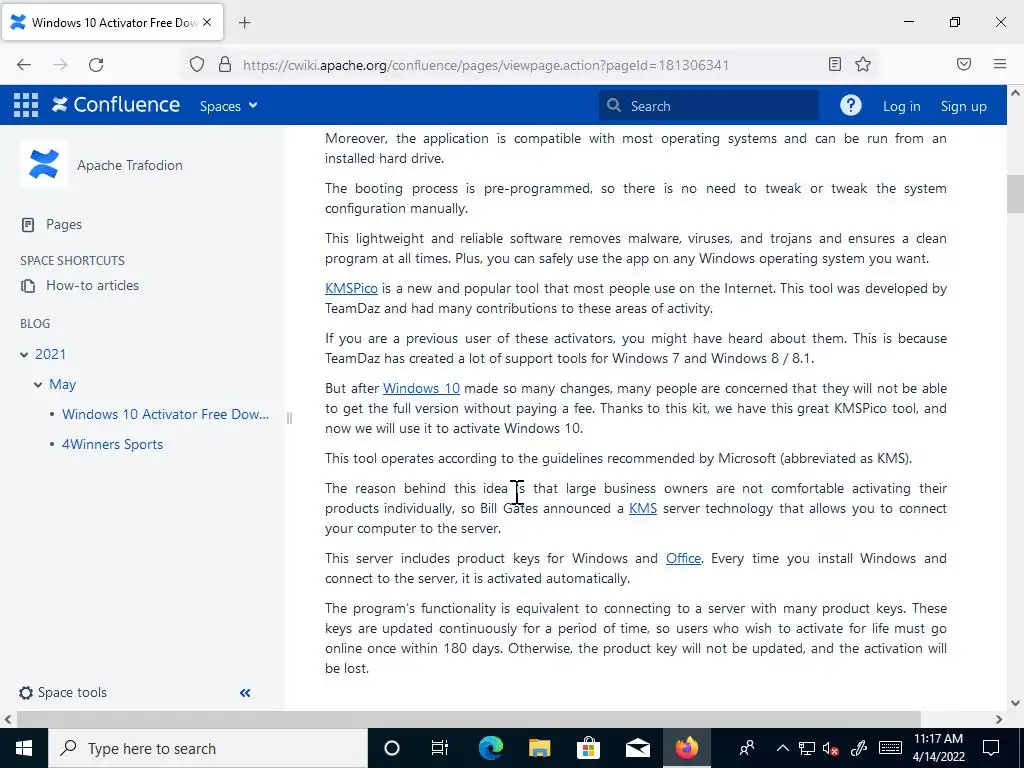Click the Pages icon in sidebar
Screen dimensions: 1024x768
pos(28,225)
